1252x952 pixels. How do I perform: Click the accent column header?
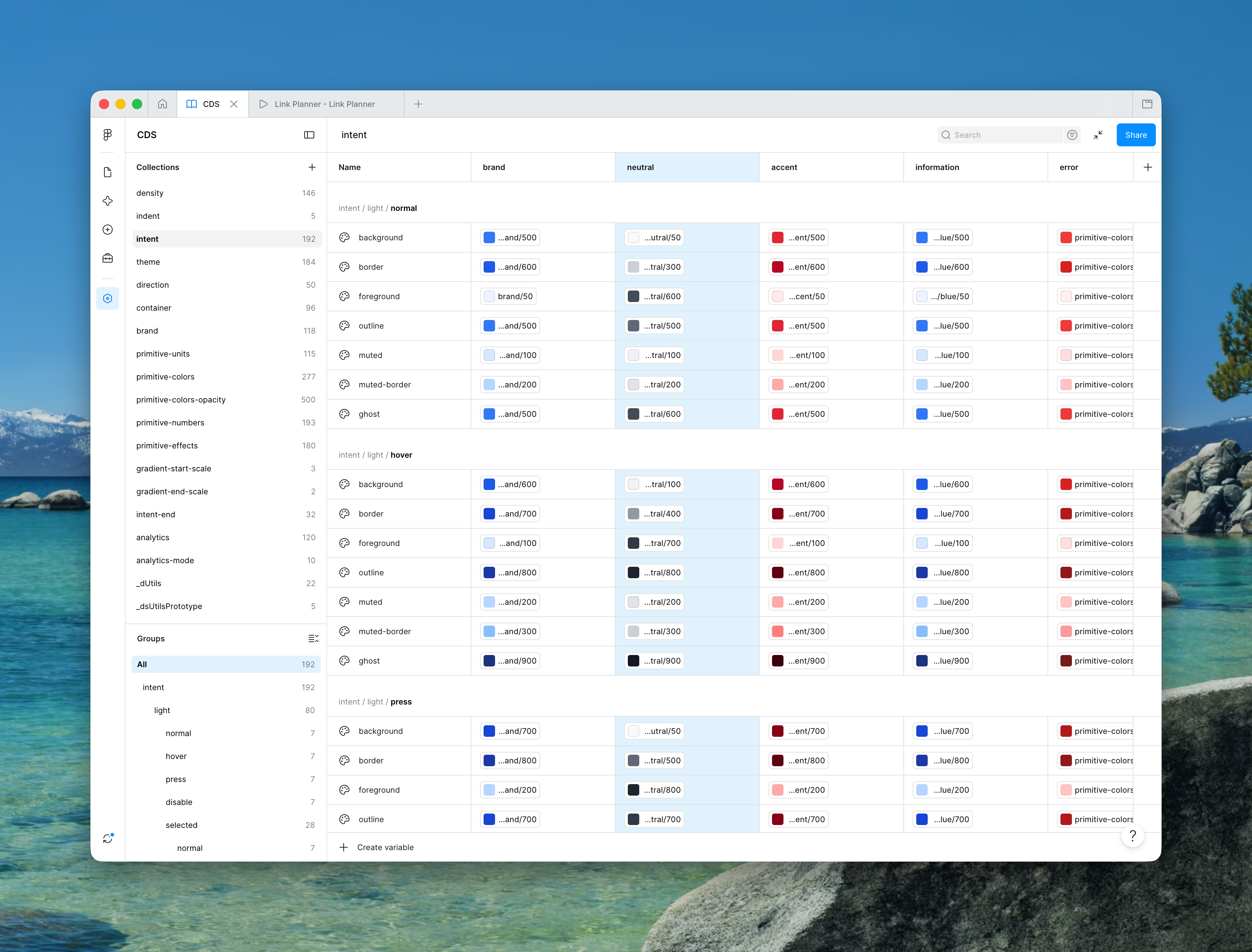pyautogui.click(x=831, y=167)
